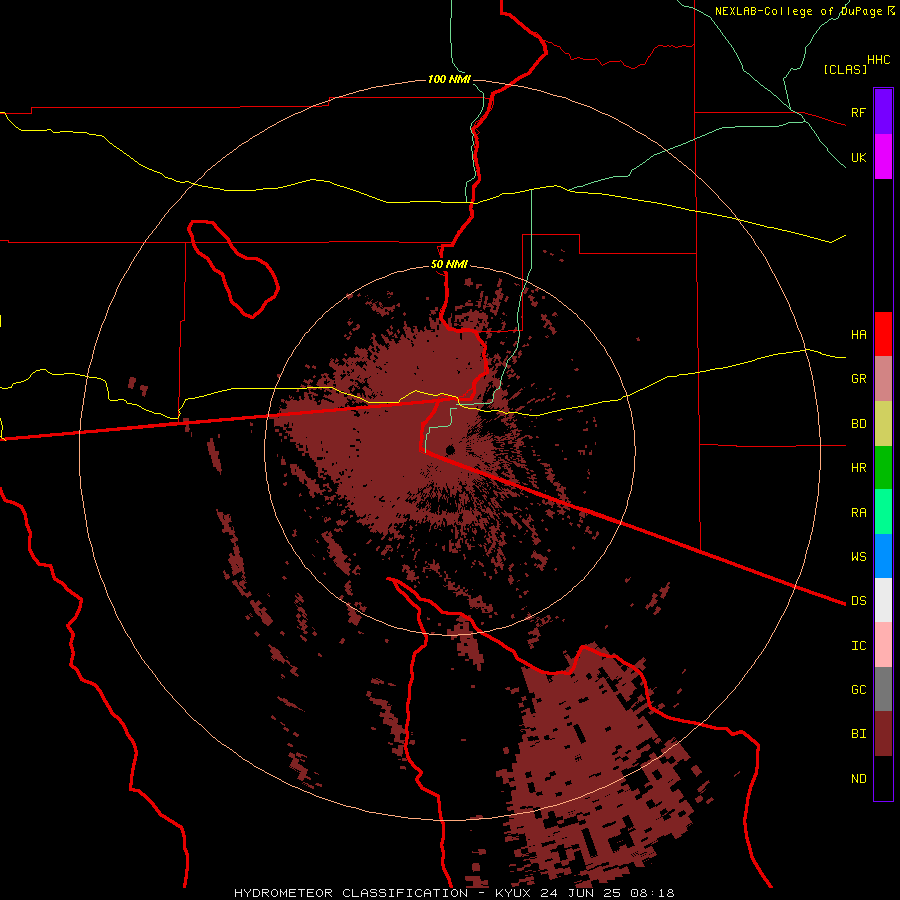Click the IC legend label
900x900 pixels.
coord(858,646)
